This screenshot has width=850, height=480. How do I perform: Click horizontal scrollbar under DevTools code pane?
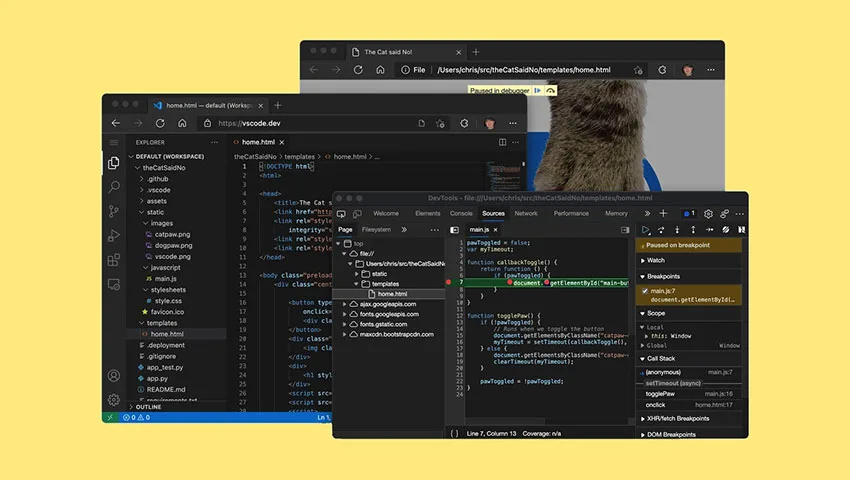pos(505,421)
